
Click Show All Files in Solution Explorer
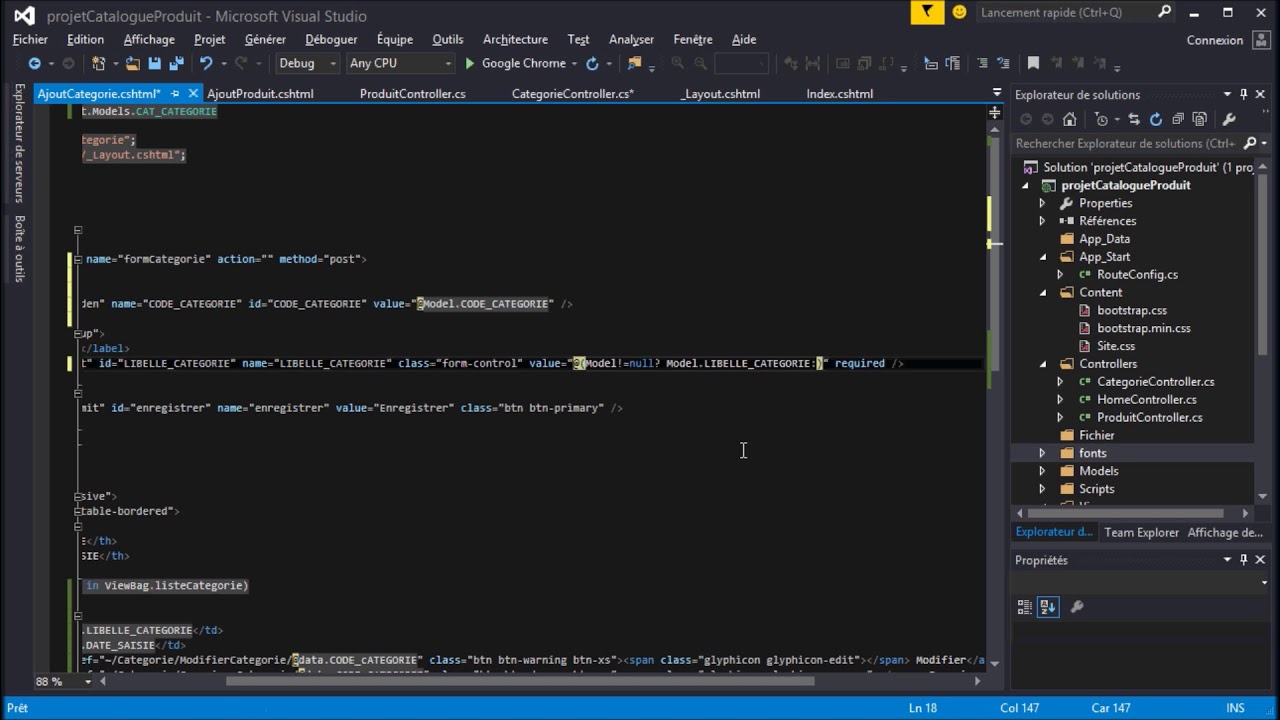point(1200,119)
